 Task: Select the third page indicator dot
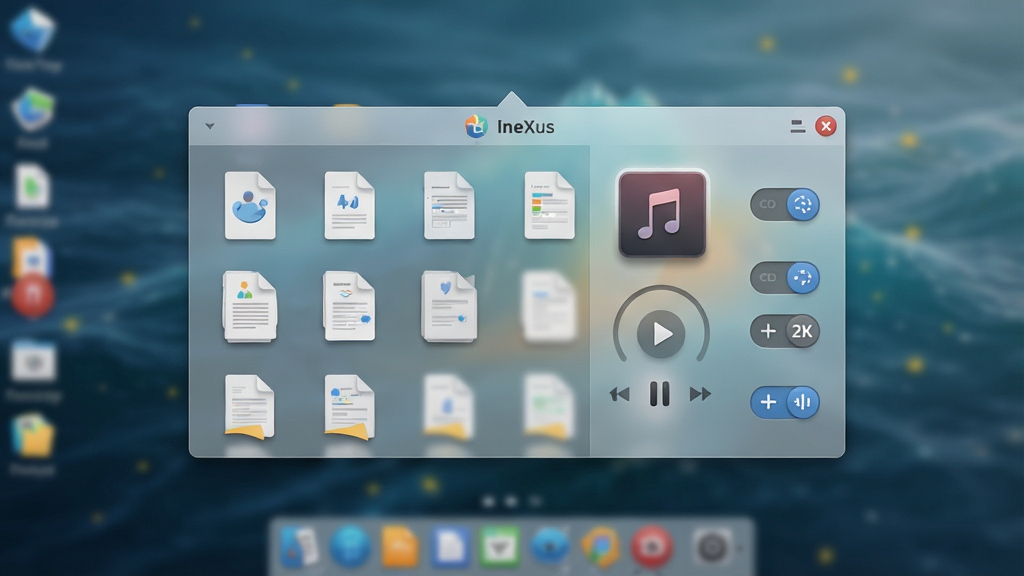click(x=536, y=501)
